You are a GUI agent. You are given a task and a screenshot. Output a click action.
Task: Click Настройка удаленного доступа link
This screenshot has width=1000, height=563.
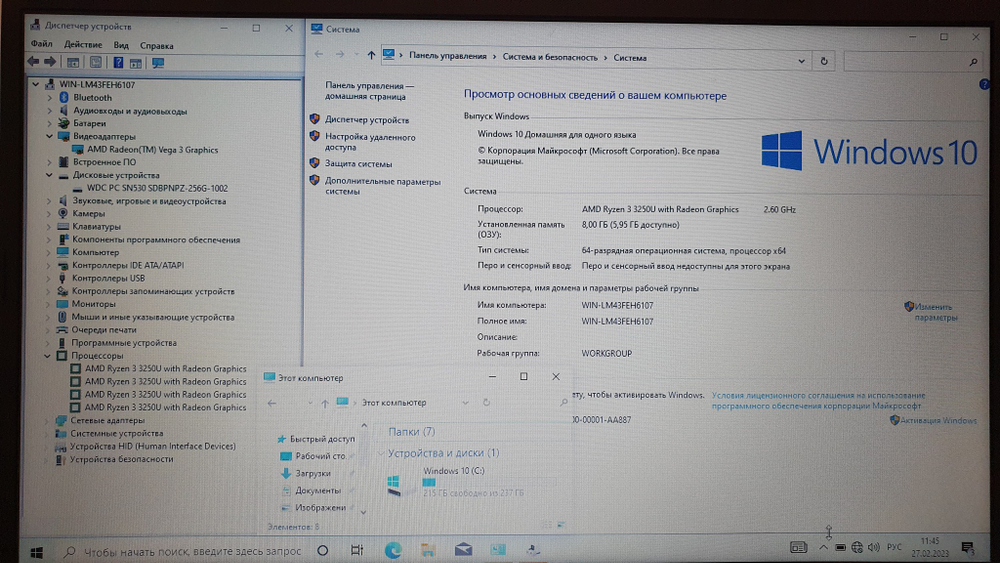point(370,142)
